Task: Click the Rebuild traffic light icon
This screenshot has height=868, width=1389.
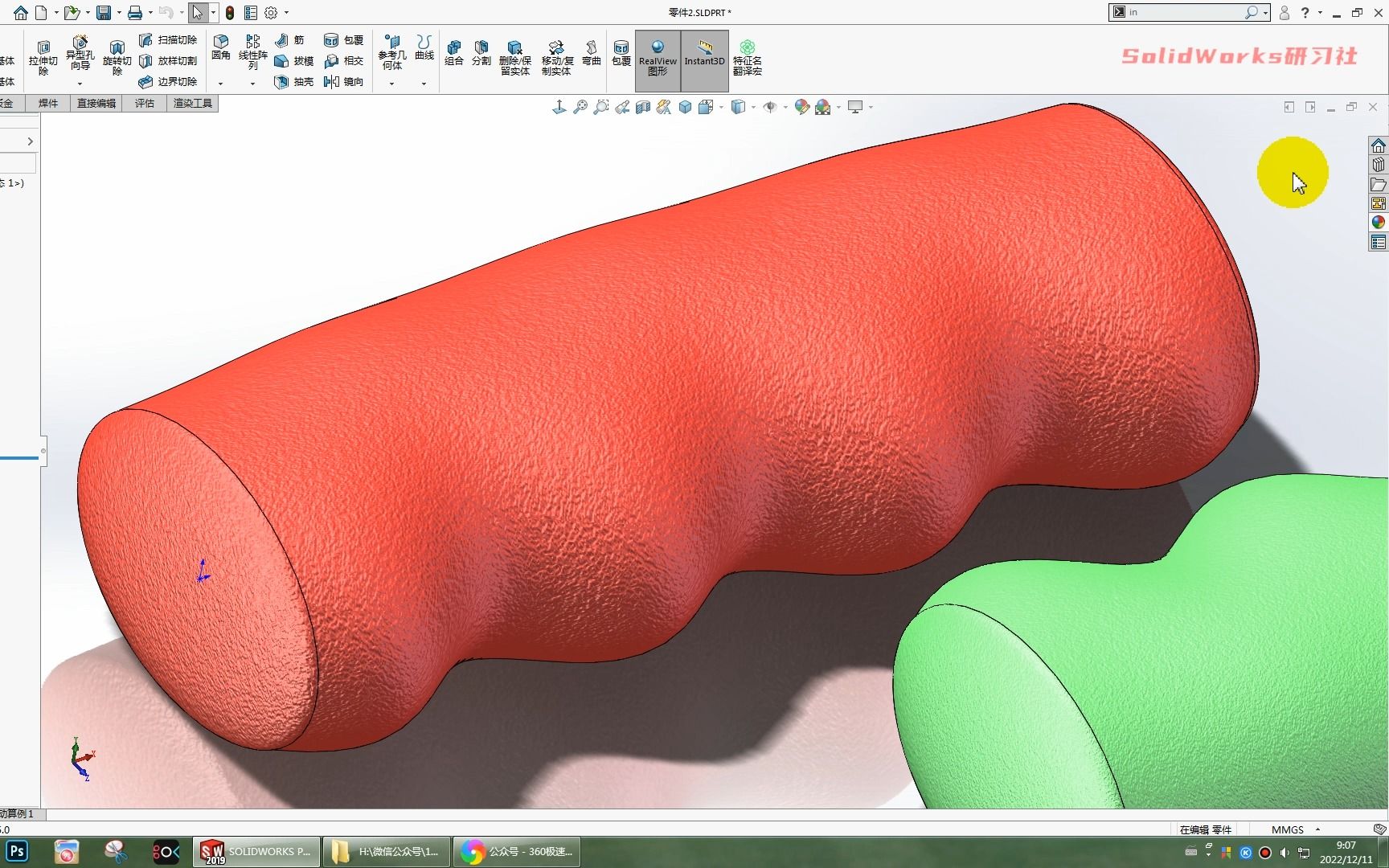Action: 230,12
